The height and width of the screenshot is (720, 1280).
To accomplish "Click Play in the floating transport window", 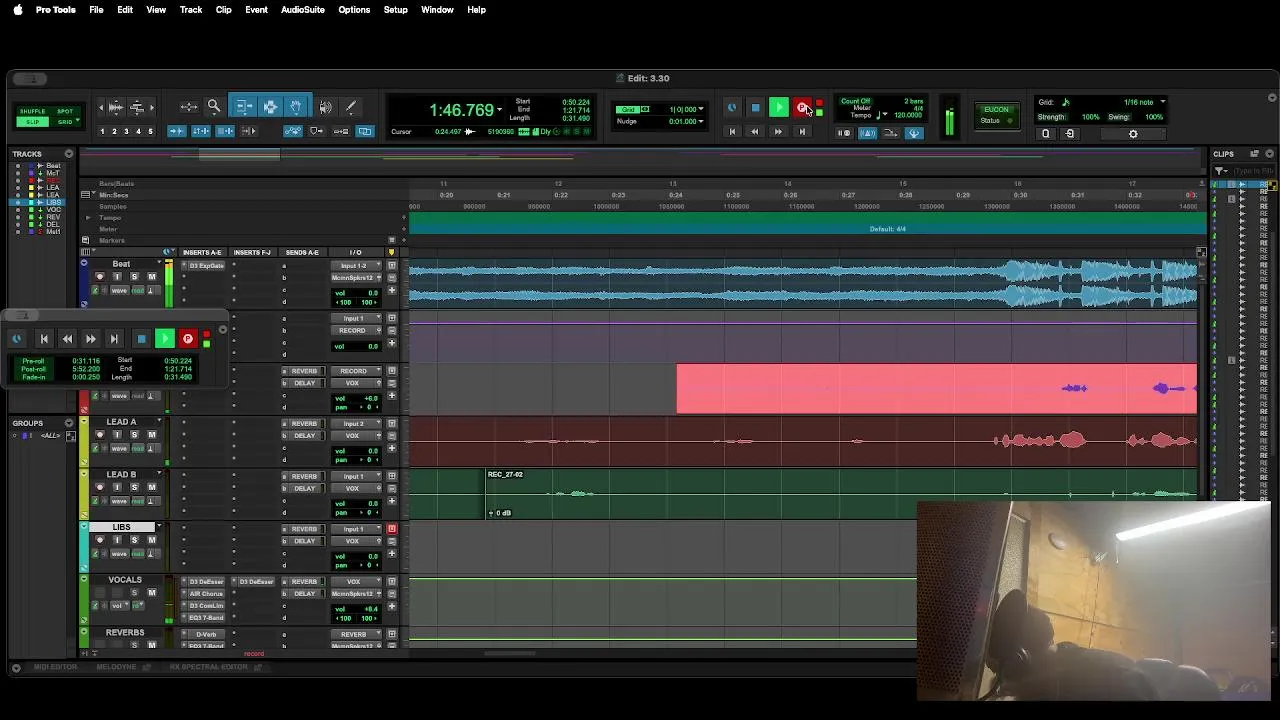I will click(x=164, y=339).
